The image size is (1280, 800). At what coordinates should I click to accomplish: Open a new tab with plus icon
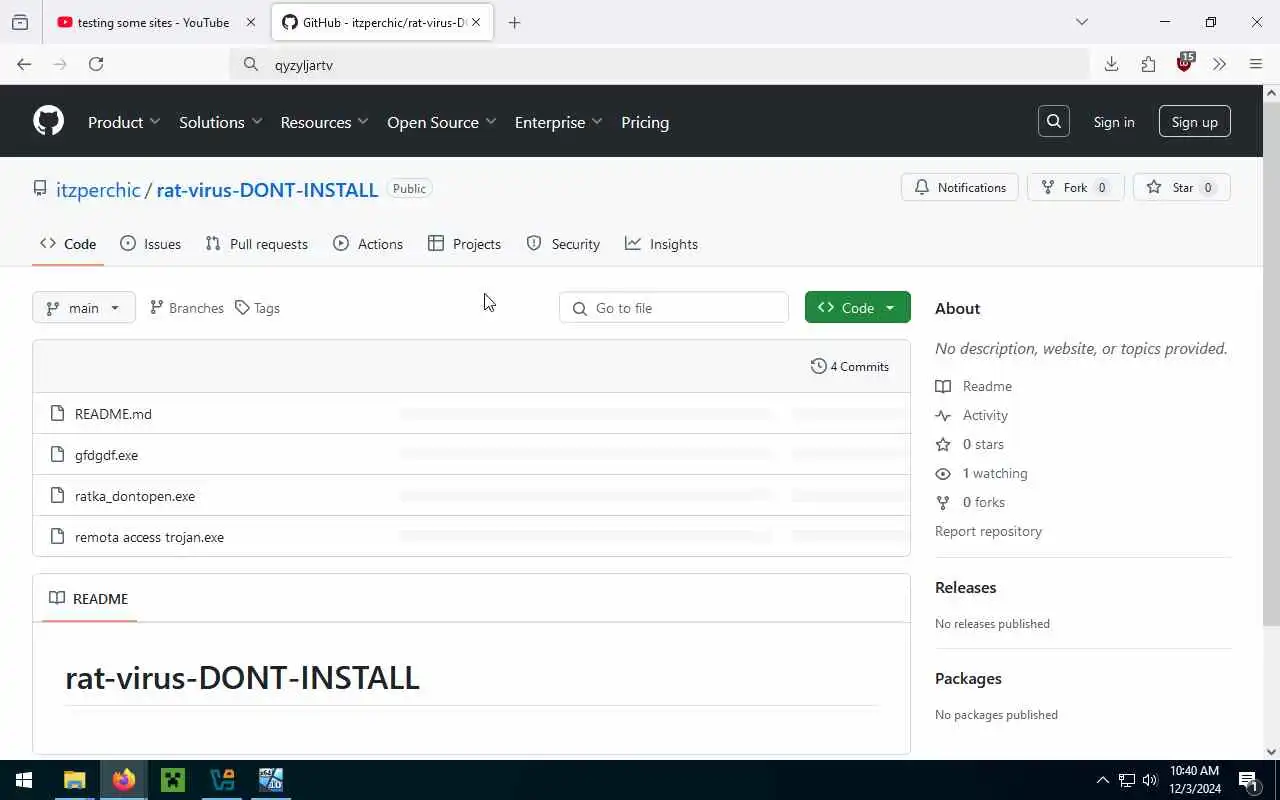514,22
